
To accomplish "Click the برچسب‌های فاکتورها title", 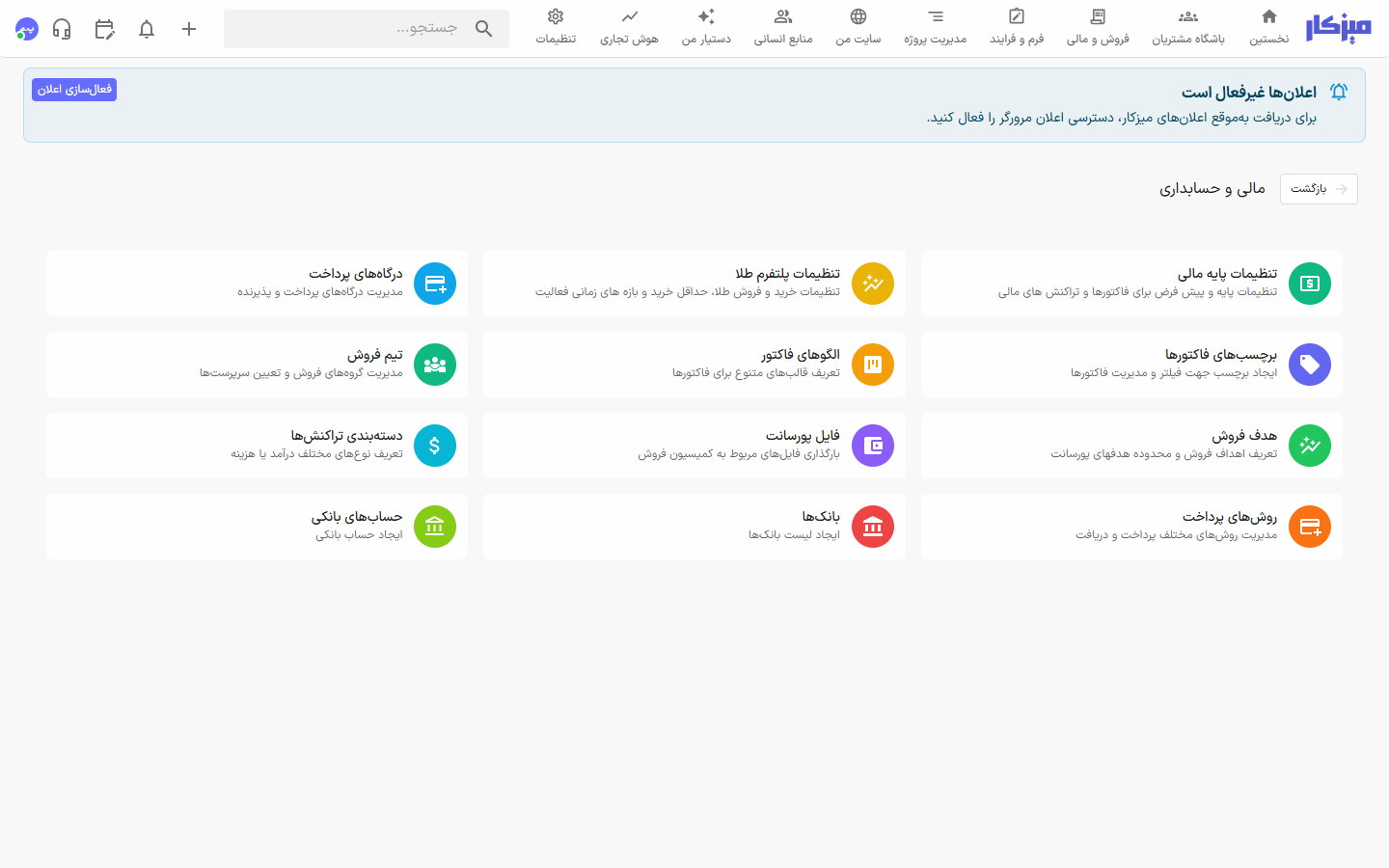I will [x=1221, y=355].
